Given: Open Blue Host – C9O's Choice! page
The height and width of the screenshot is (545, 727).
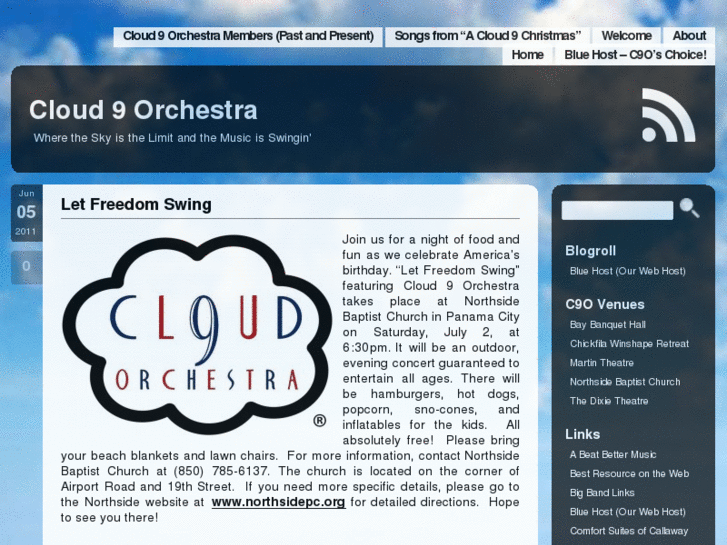Looking at the screenshot, I should [x=635, y=55].
